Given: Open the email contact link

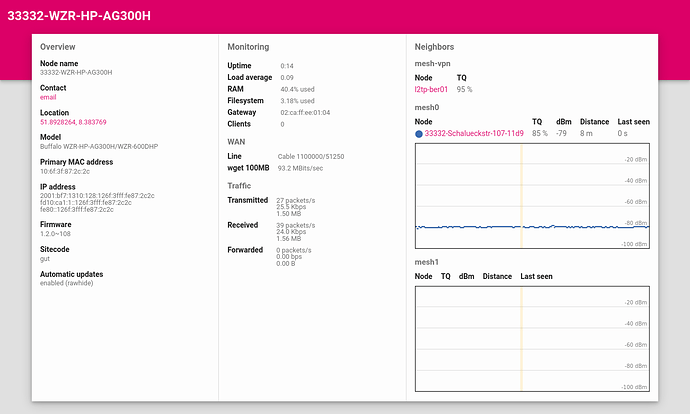Looking at the screenshot, I should tap(48, 97).
